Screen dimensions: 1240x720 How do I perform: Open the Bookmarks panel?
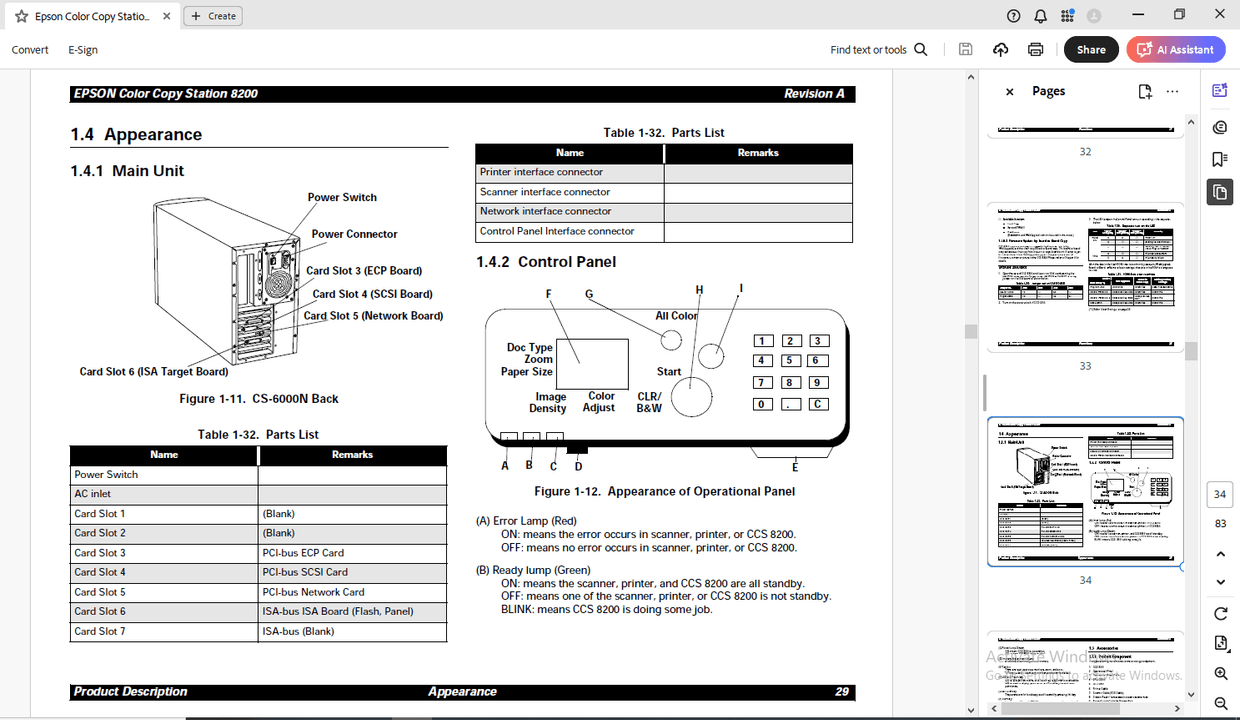1219,158
